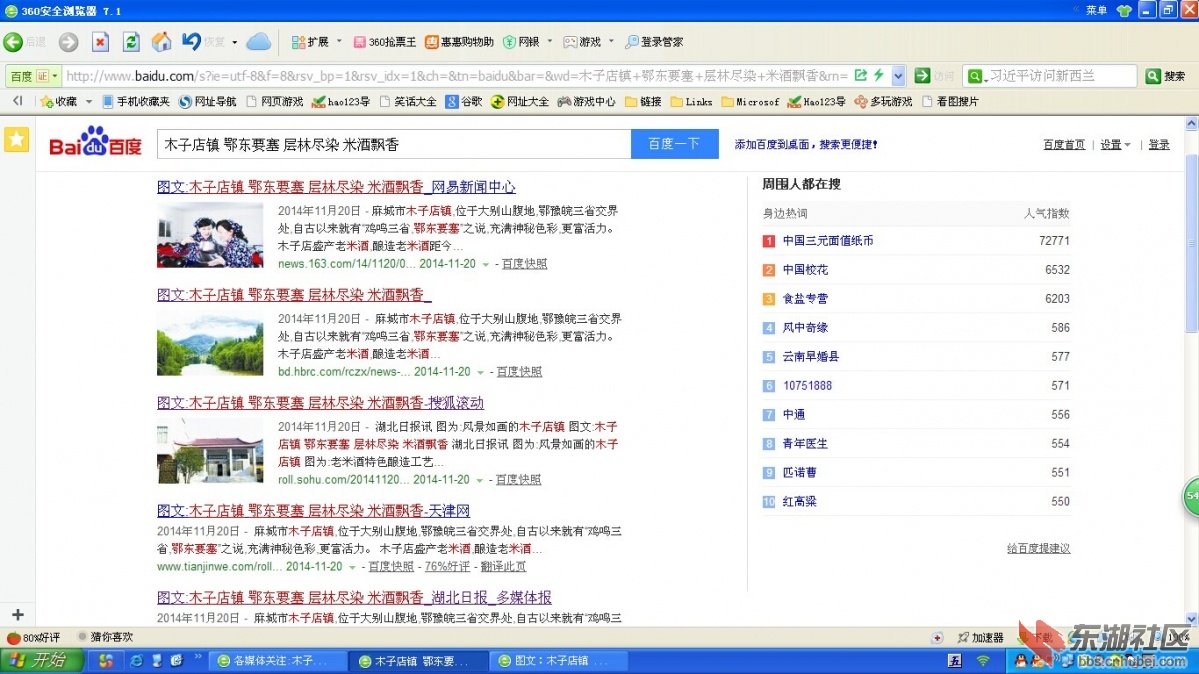Screen dimensions: 1199x674
Task: Open 谷歌 bookmark
Action: click(464, 101)
